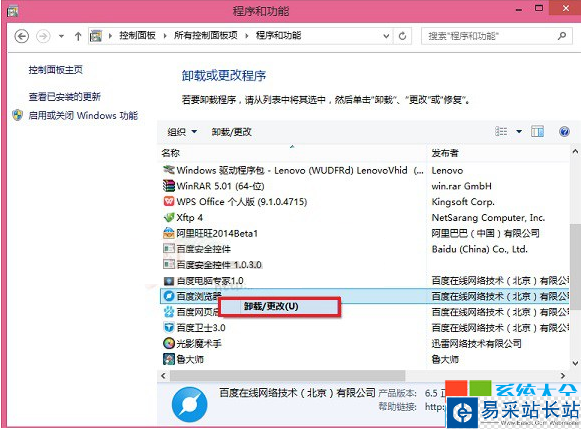581x429 pixels.
Task: Select Xftp 4 entry
Action: 190,217
